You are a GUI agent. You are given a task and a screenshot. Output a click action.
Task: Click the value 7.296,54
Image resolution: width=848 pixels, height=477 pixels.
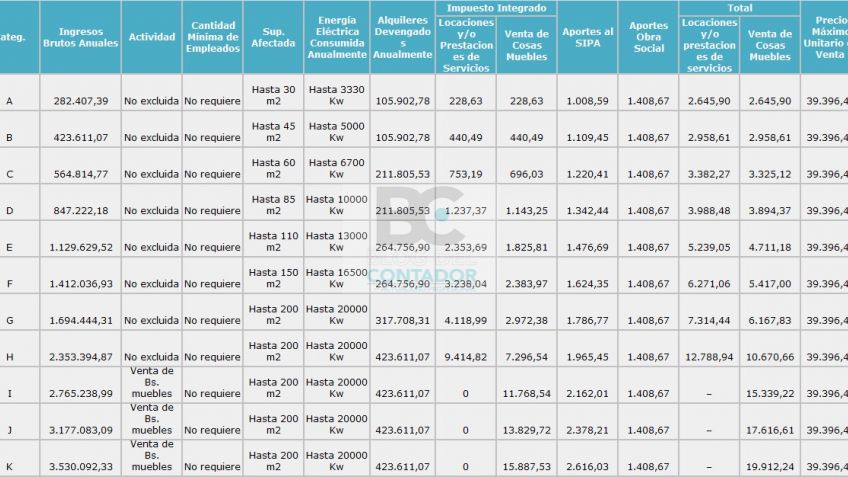pos(526,357)
